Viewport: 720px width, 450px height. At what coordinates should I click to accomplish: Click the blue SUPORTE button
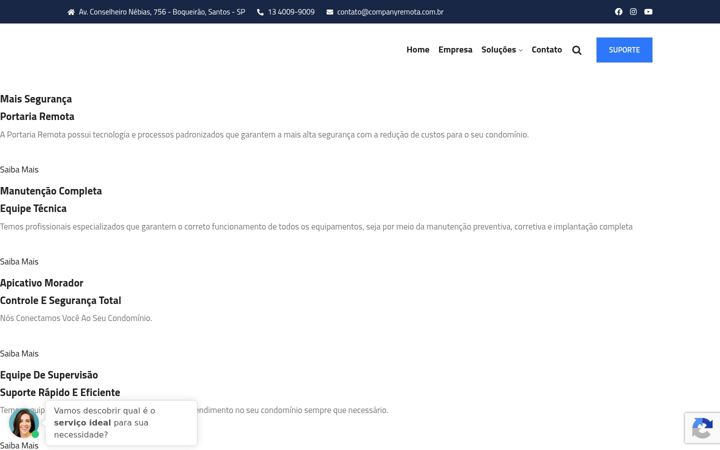click(x=624, y=50)
